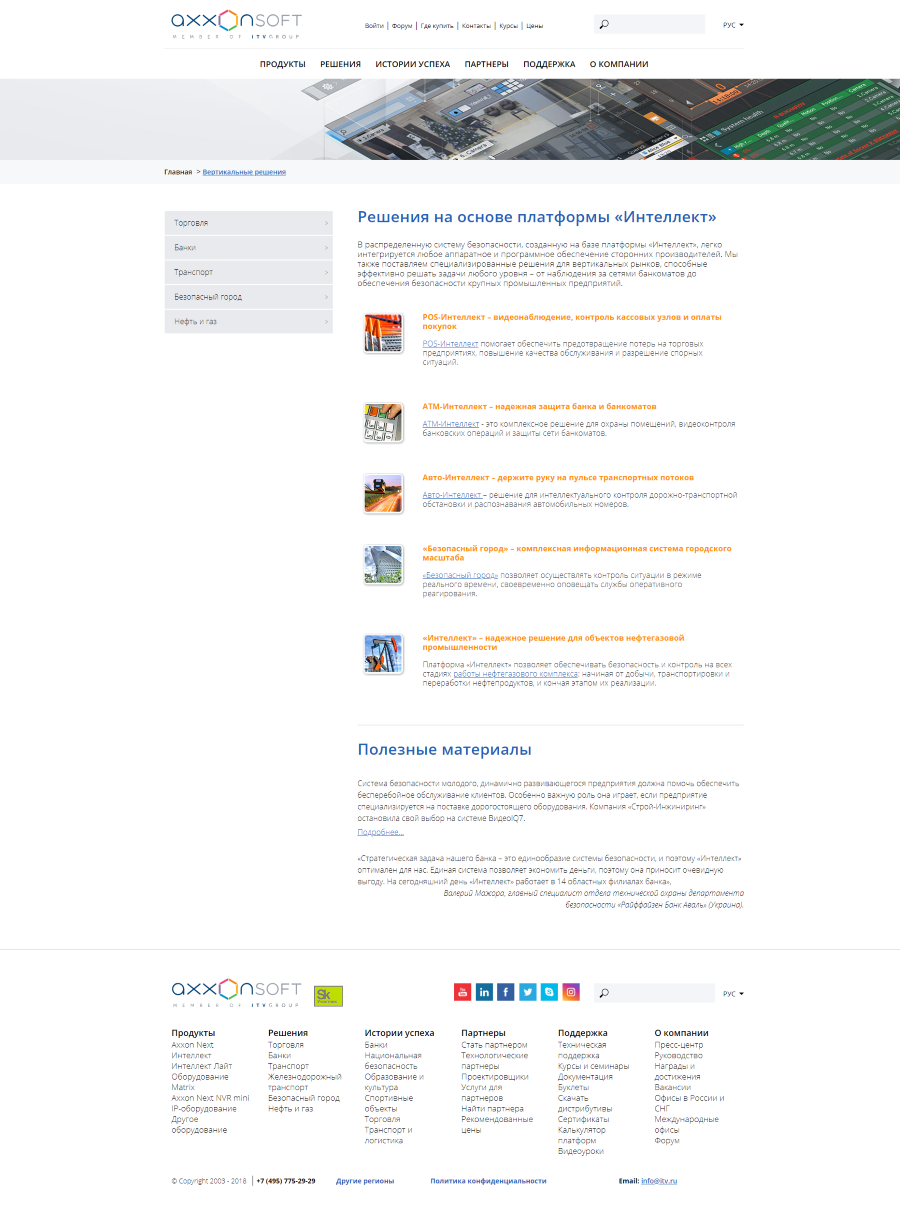
Task: Follow the Подробнее... link
Action: 380,832
